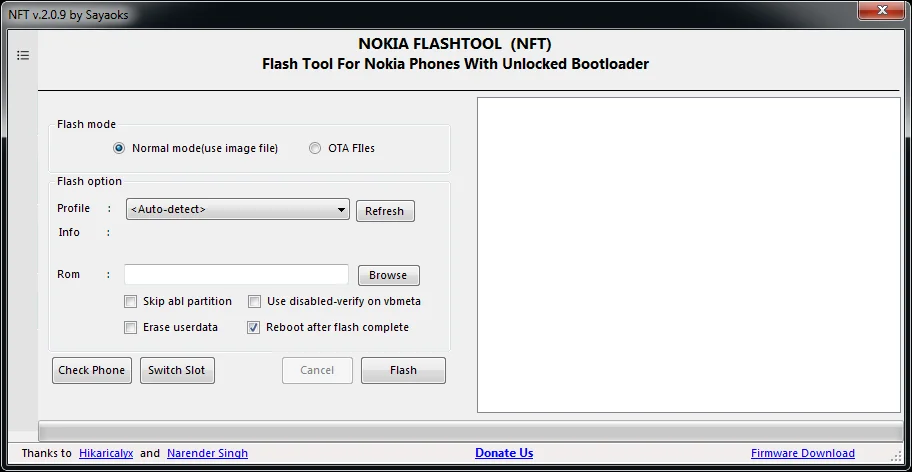Screen dimensions: 912x472
Task: Click the Refresh button
Action: pos(385,211)
